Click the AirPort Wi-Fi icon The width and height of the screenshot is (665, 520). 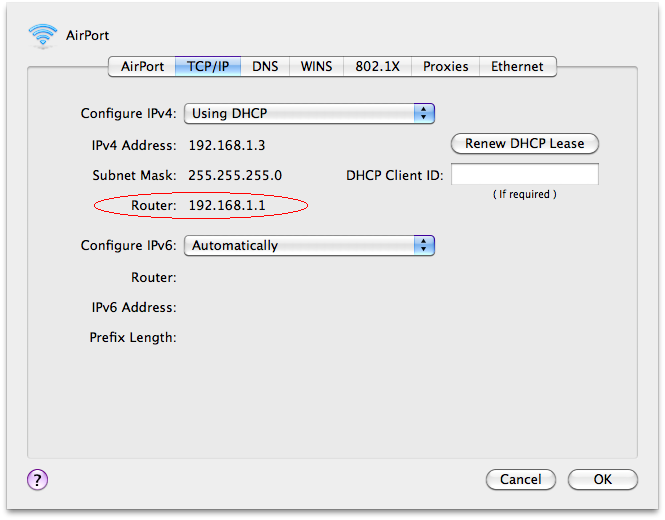pyautogui.click(x=42, y=35)
